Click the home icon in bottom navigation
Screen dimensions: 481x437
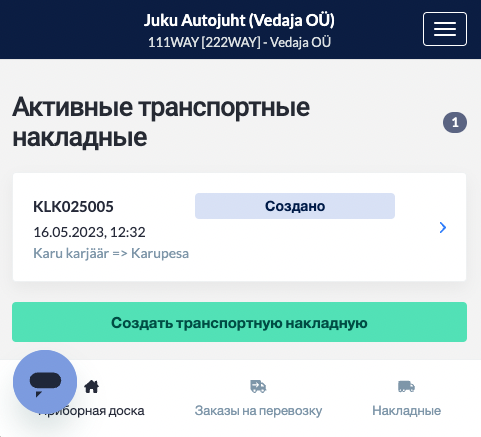92,387
